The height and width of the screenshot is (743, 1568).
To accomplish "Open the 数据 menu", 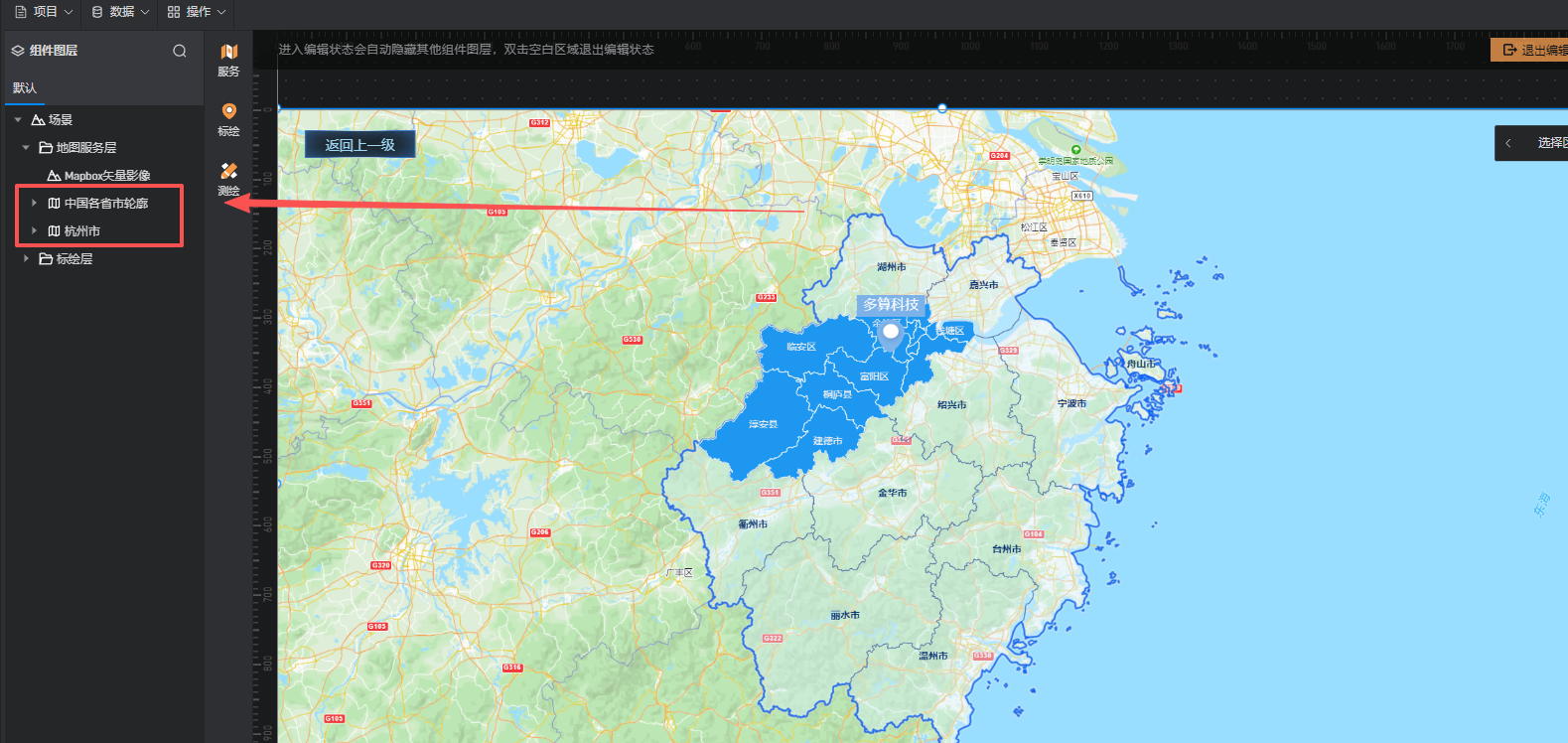I will tap(120, 12).
